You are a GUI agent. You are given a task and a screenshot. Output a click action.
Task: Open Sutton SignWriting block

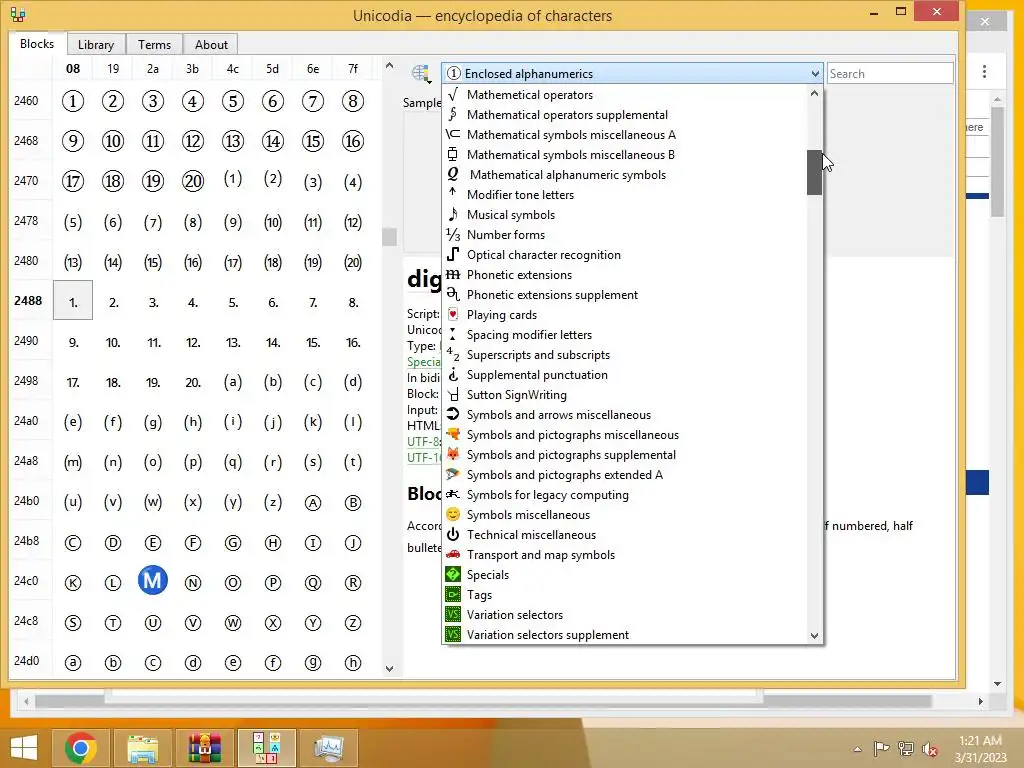(x=625, y=395)
